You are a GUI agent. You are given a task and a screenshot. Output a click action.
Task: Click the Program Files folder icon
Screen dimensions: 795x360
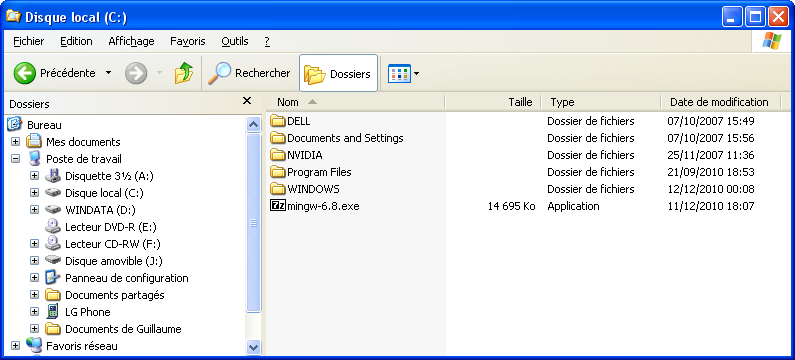(x=278, y=171)
